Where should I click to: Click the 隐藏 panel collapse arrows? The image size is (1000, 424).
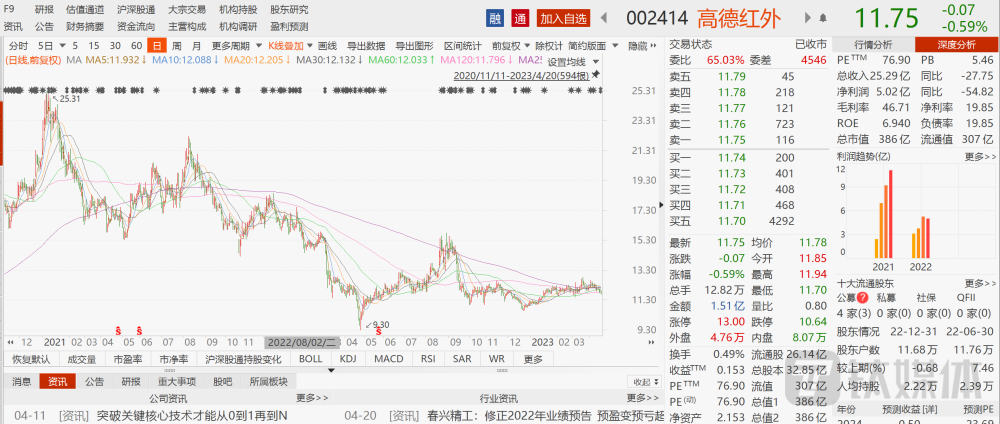tap(652, 46)
